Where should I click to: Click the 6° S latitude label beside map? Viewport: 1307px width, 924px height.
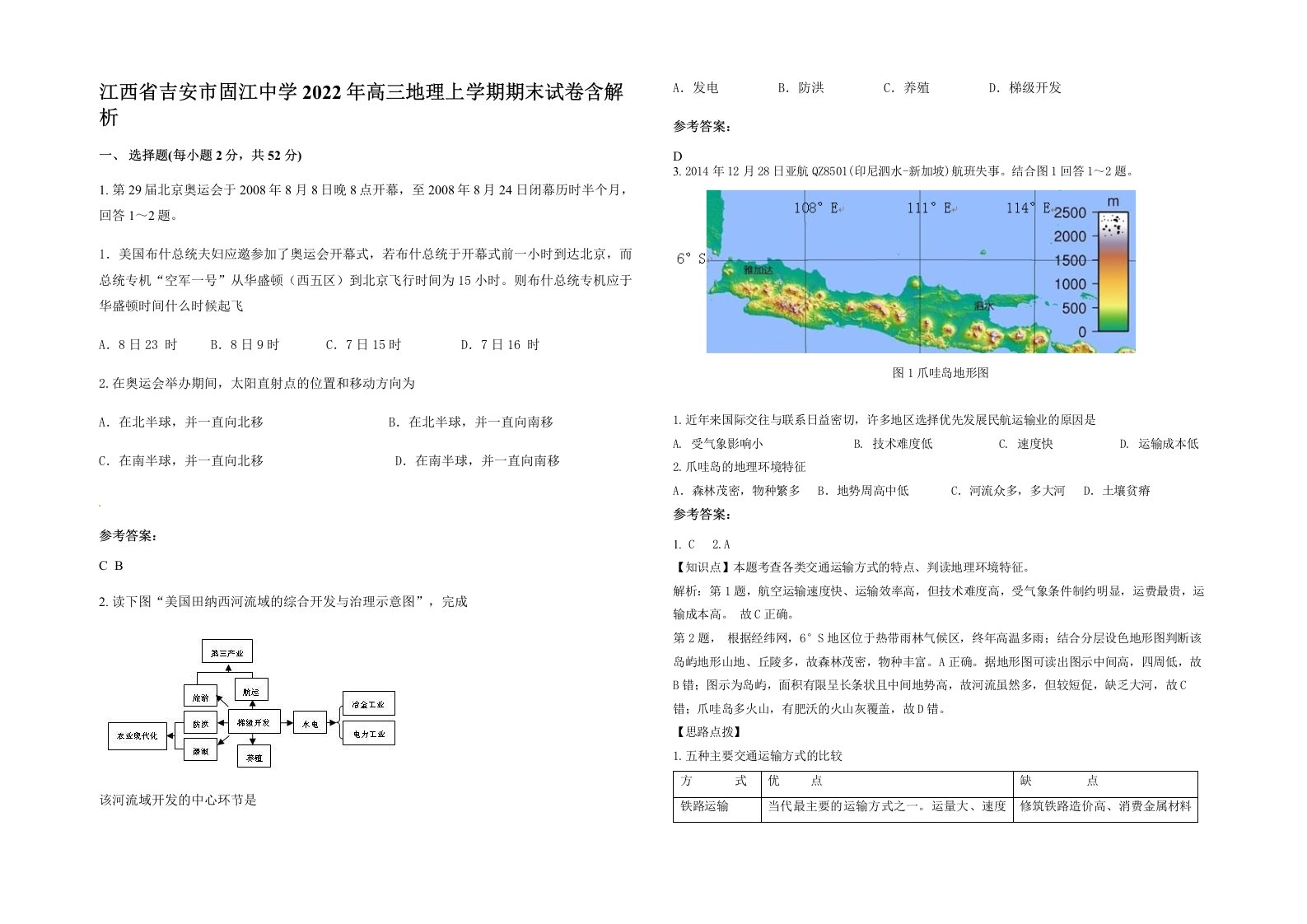(x=691, y=259)
